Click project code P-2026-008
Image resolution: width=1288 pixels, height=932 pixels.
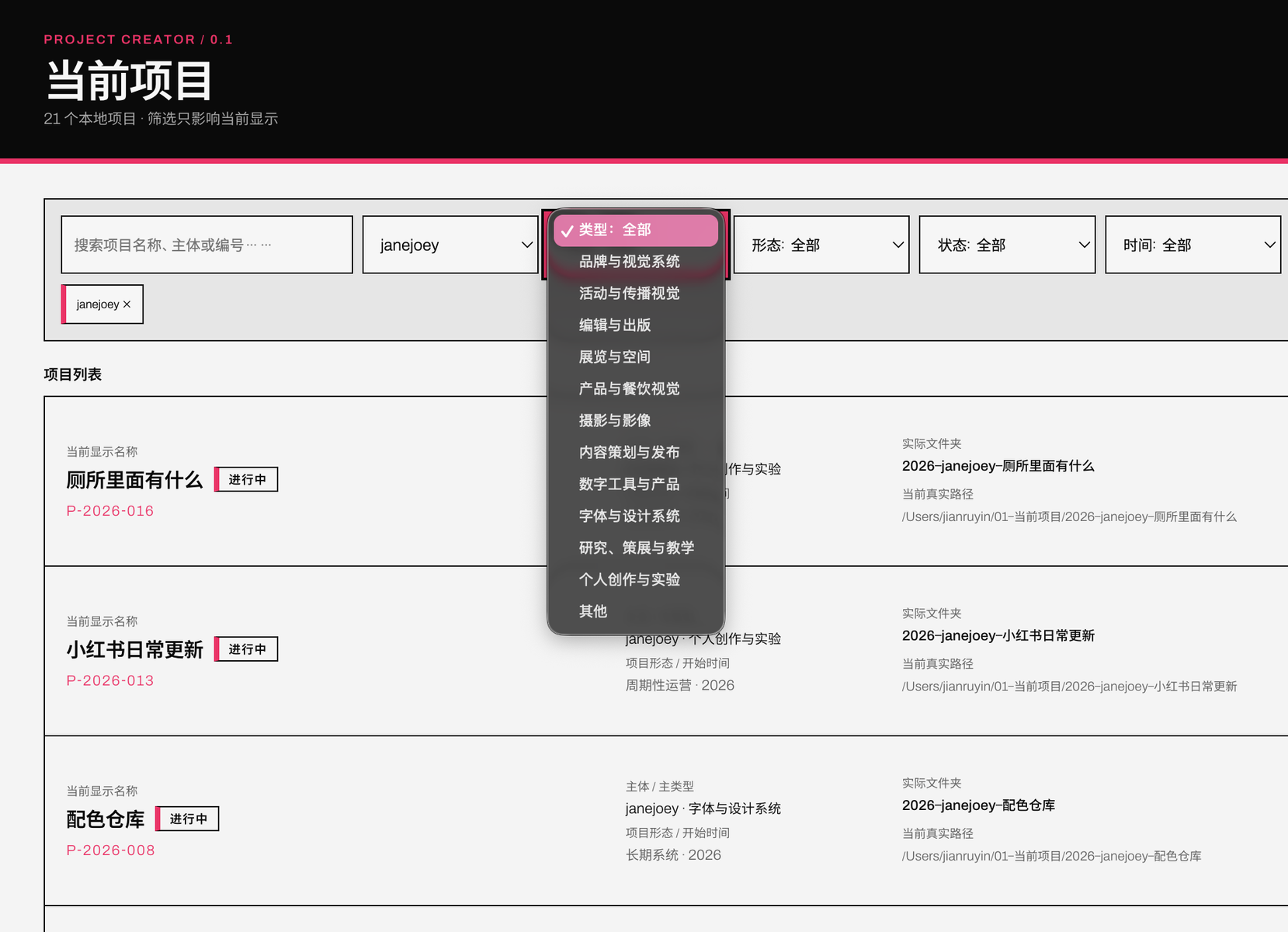point(110,850)
